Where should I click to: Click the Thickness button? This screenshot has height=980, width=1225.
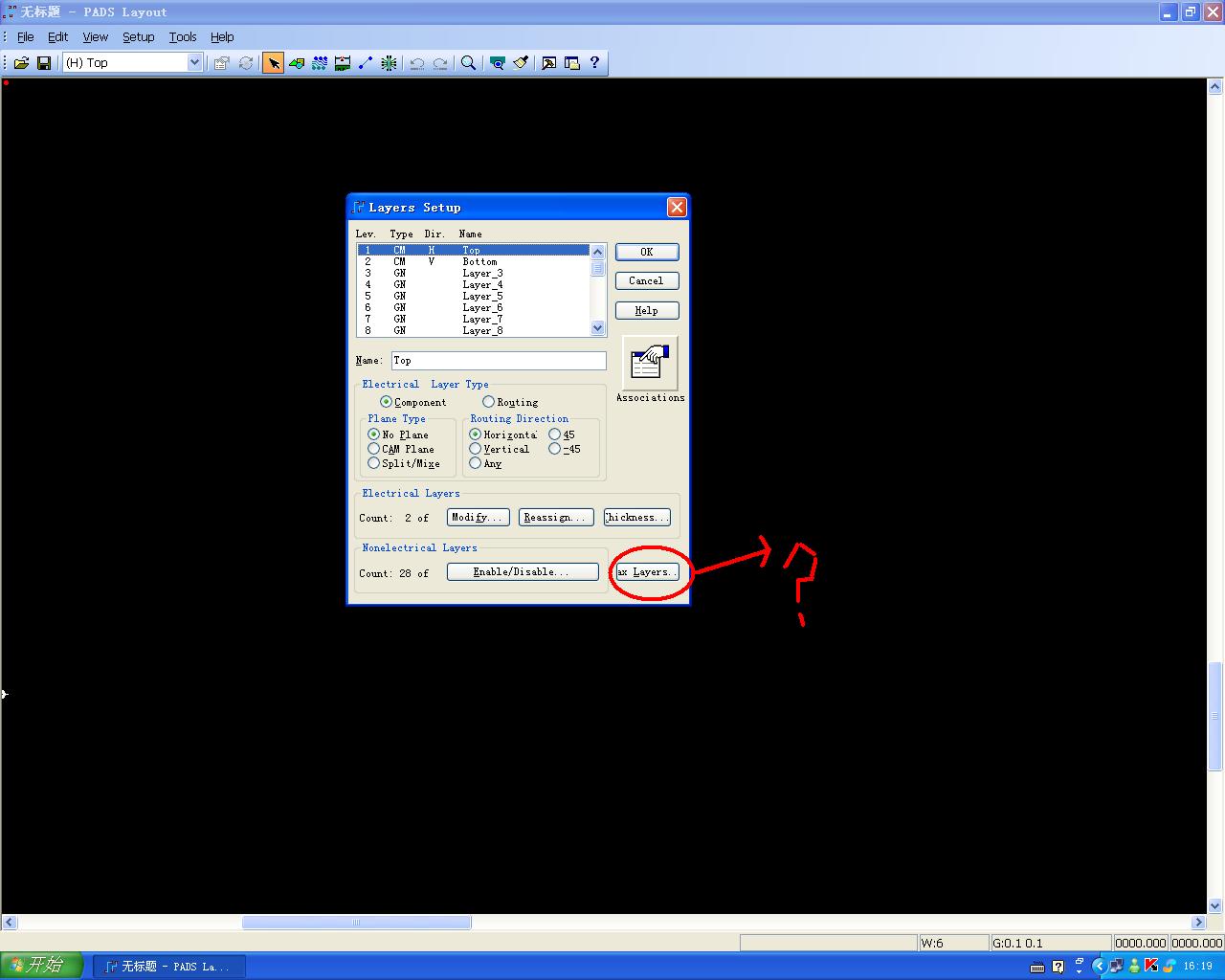point(637,517)
